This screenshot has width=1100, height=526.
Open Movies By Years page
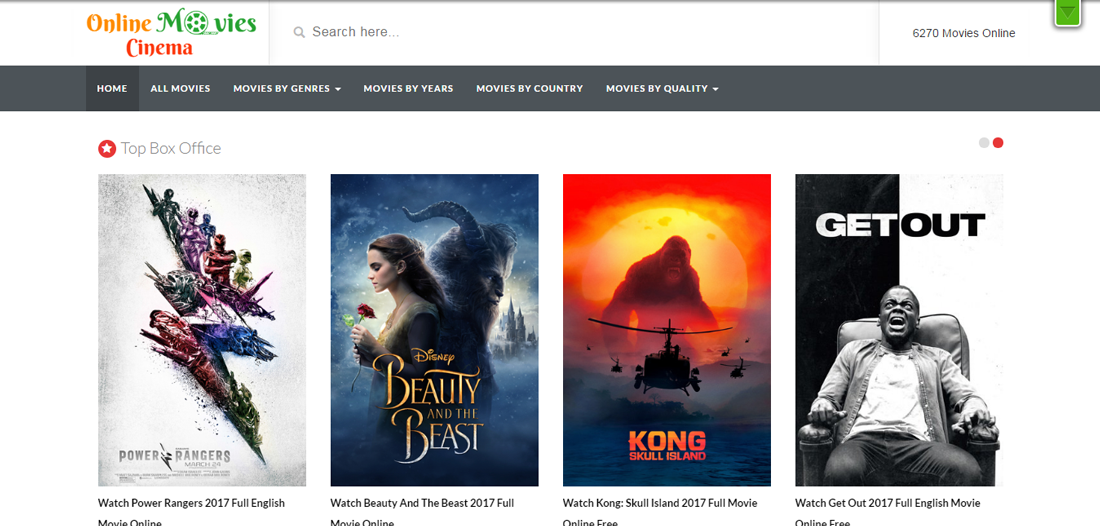tap(408, 88)
